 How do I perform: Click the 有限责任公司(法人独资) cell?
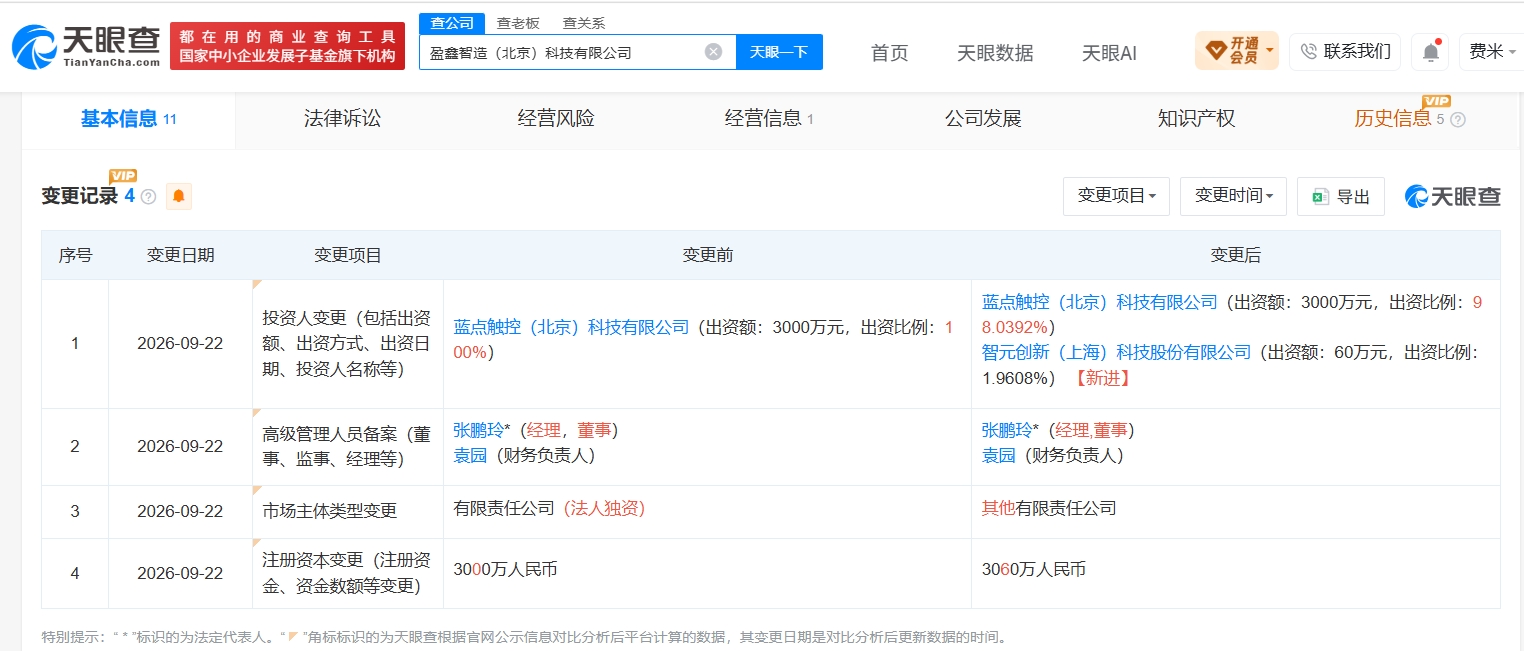point(549,508)
